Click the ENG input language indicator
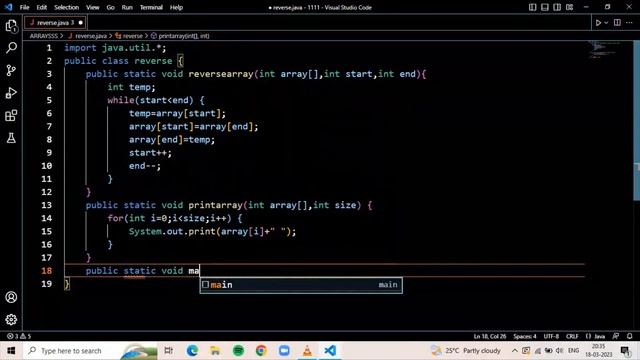 click(x=573, y=350)
